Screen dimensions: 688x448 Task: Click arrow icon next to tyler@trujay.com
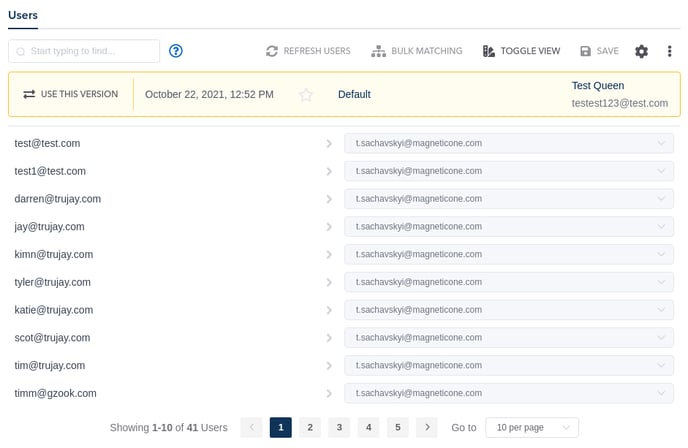coord(329,282)
